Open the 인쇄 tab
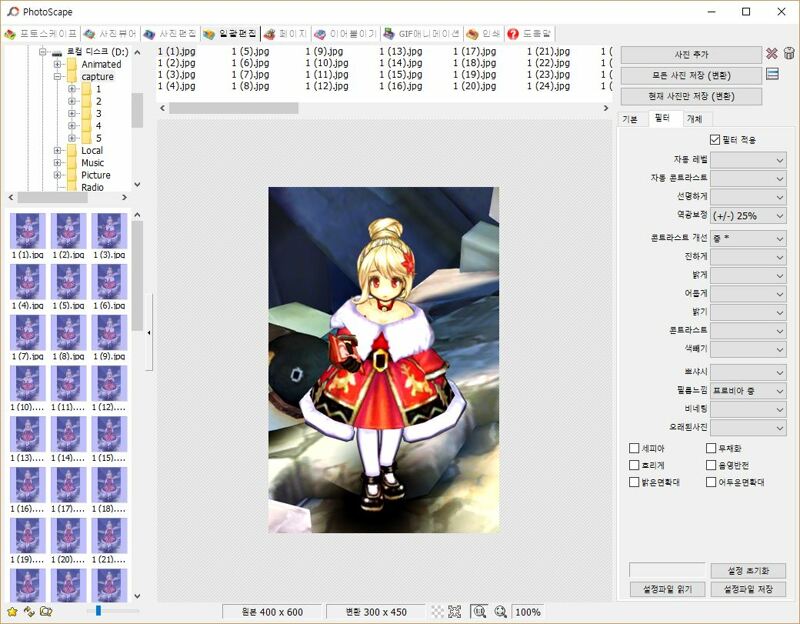This screenshot has height=624, width=800. click(x=483, y=34)
